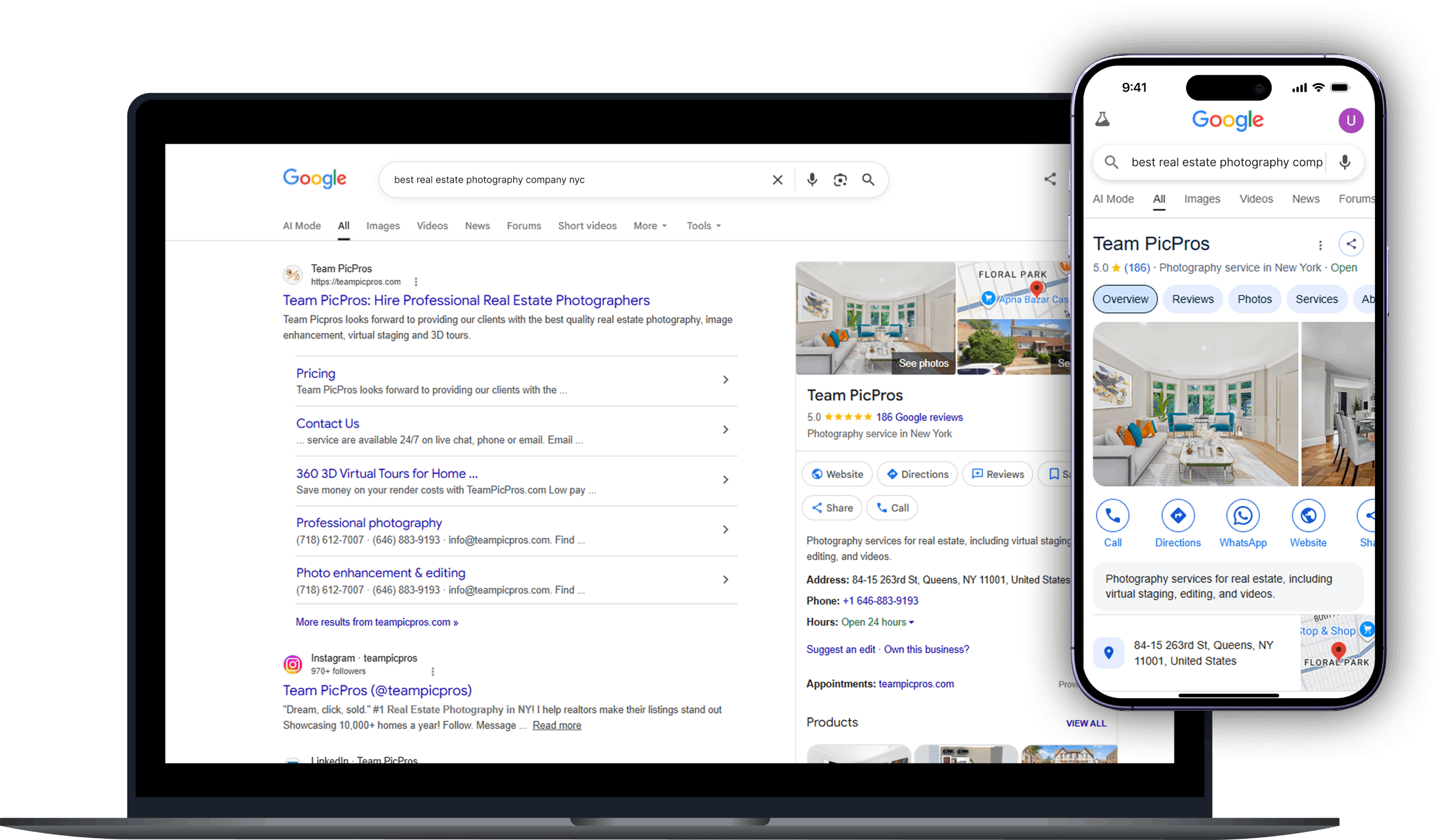The height and width of the screenshot is (840, 1440).
Task: Click the desktop search magnifier button
Action: [x=868, y=180]
